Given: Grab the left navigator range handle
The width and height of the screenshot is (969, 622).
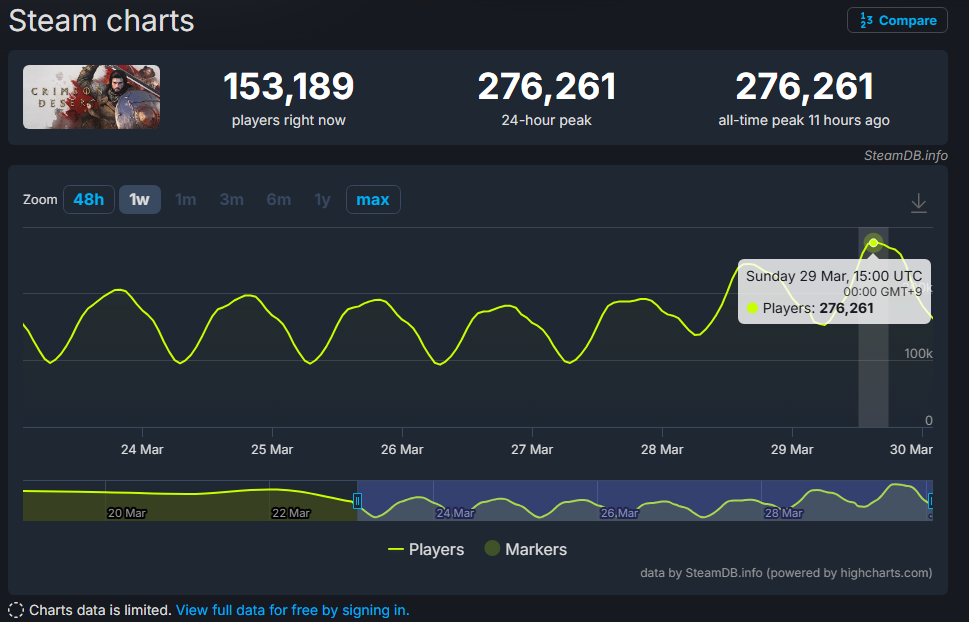Looking at the screenshot, I should point(357,501).
